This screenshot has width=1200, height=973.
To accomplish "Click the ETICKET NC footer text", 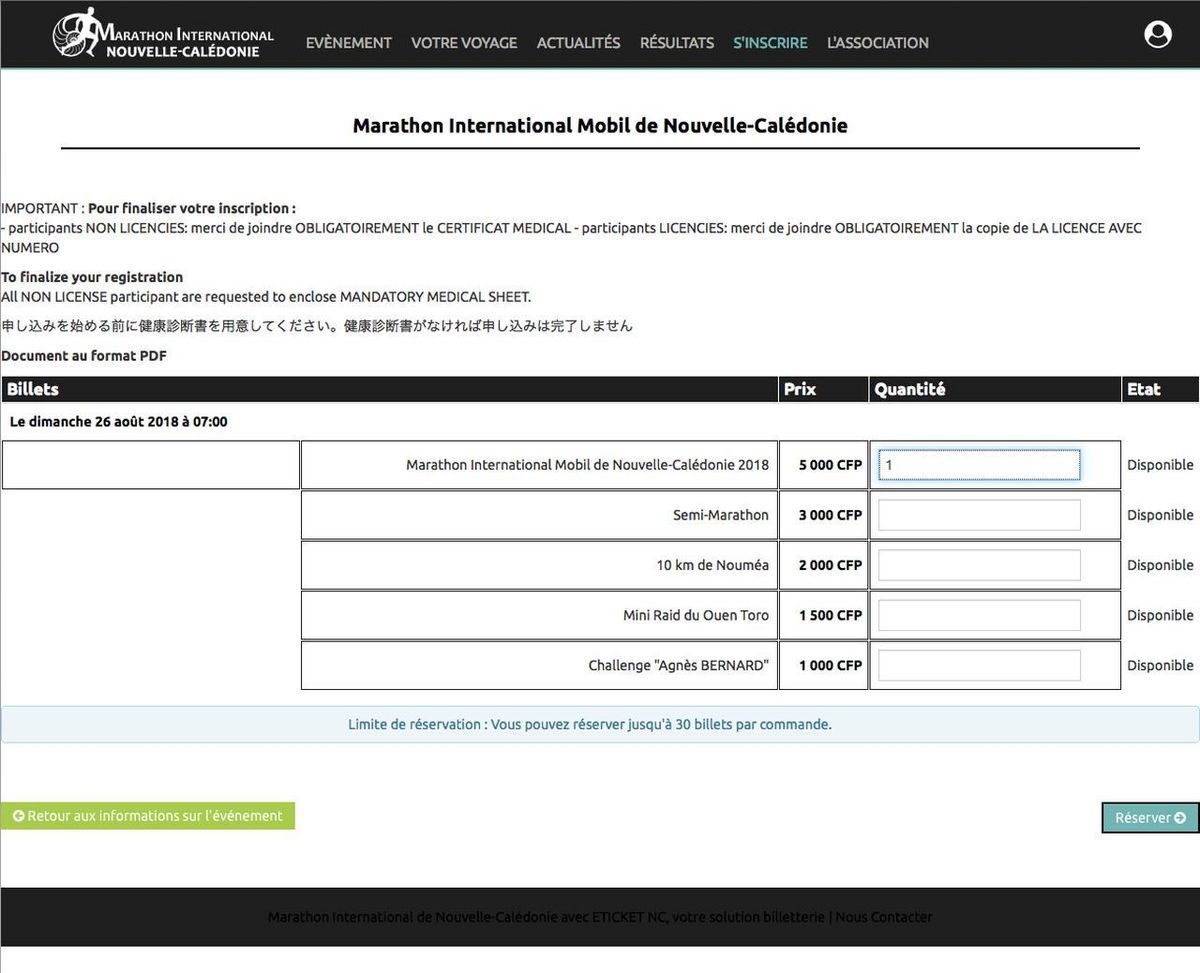I will (x=629, y=917).
